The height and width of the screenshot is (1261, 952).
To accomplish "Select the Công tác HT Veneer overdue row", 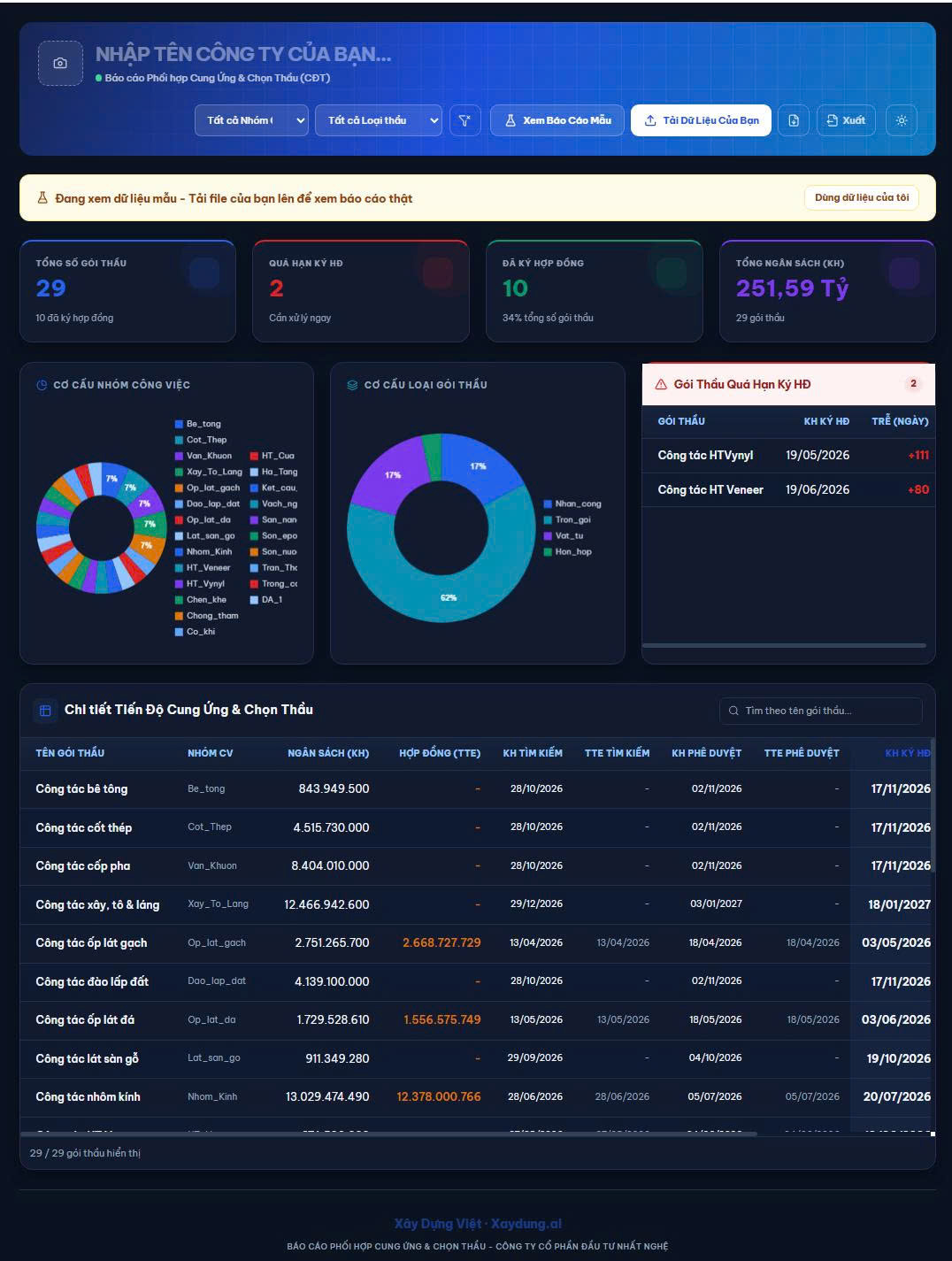I will click(788, 489).
